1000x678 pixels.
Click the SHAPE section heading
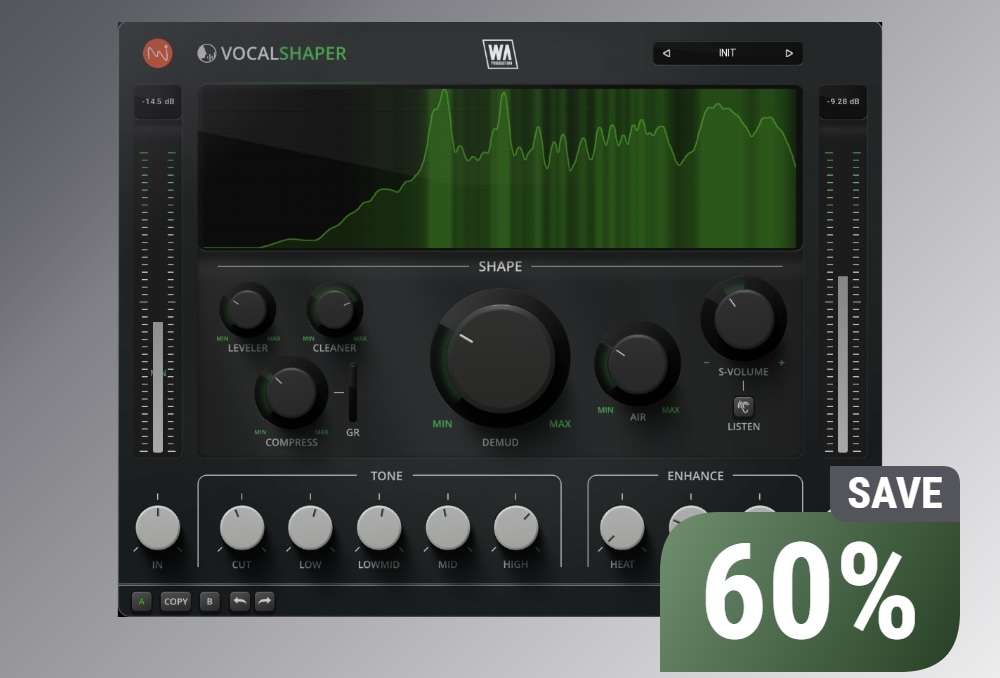(500, 267)
